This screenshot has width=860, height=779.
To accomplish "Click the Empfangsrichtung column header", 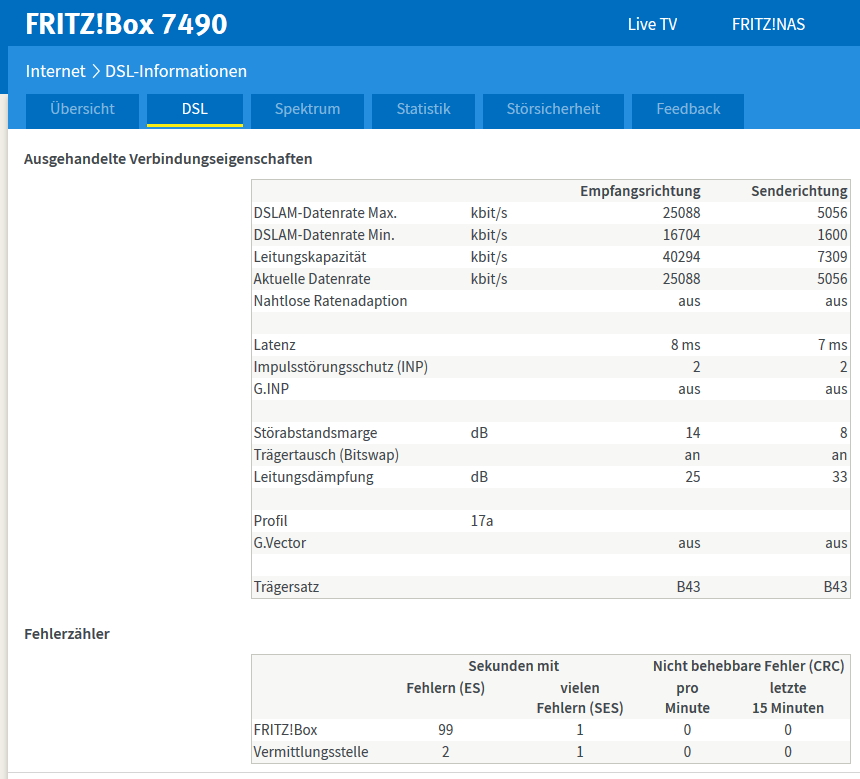I will [640, 191].
